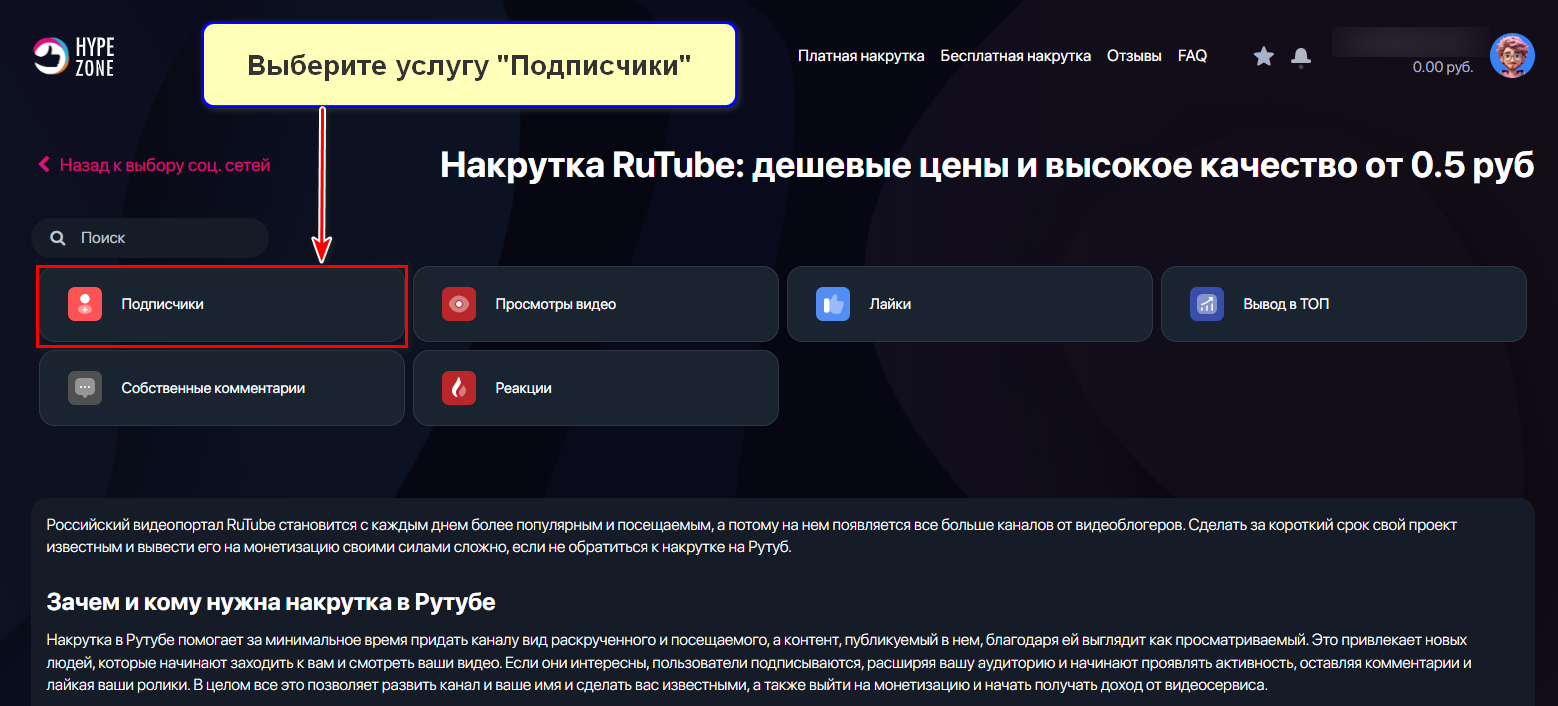Select the Лайки service card
Viewport: 1558px width, 706px height.
point(970,304)
